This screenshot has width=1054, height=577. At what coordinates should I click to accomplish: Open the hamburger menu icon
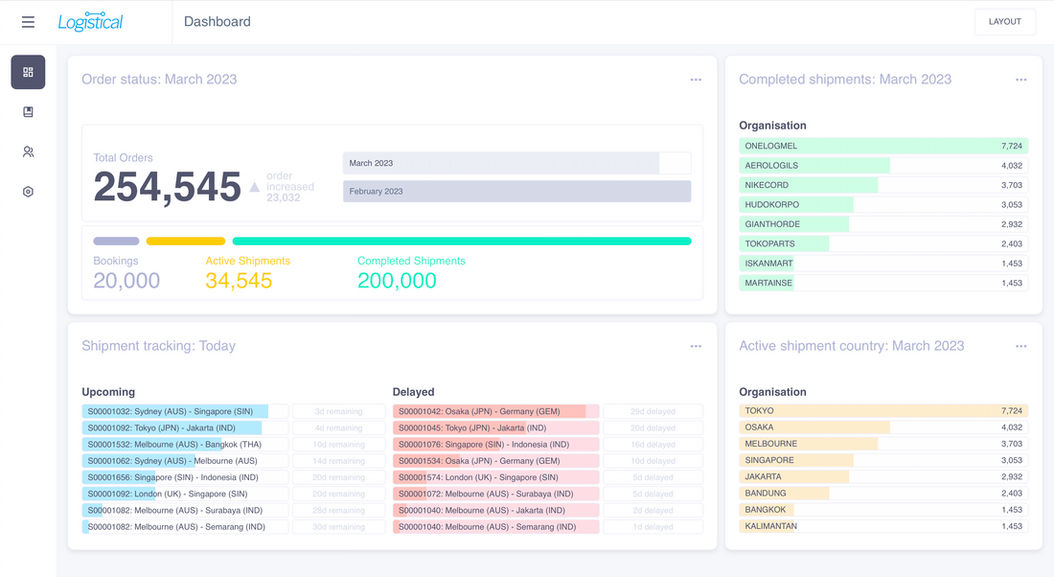point(28,22)
